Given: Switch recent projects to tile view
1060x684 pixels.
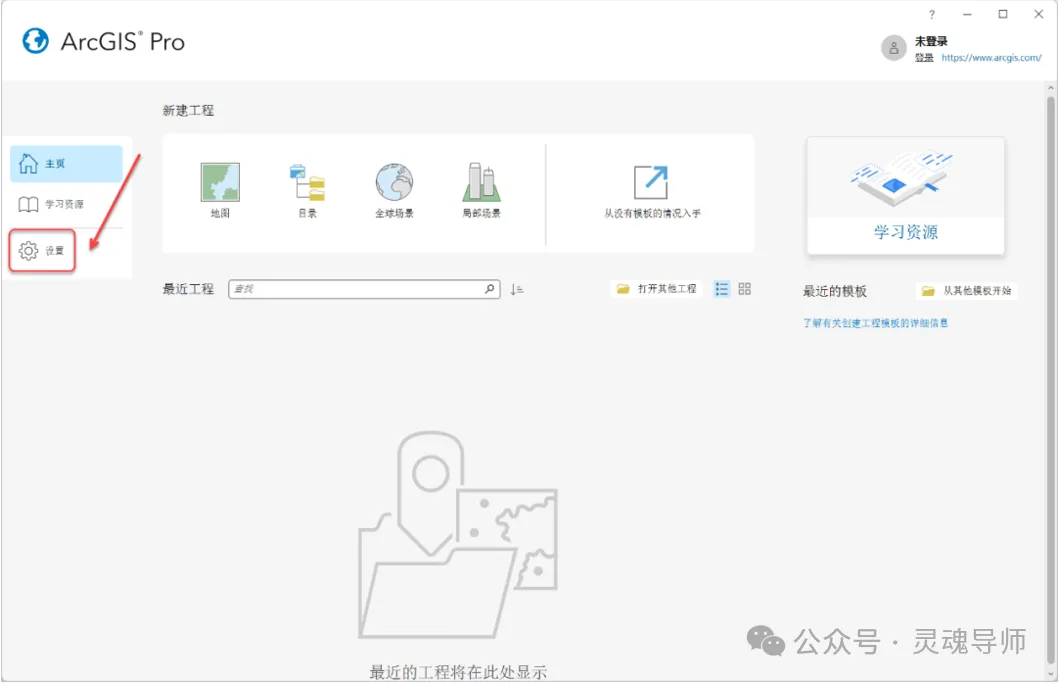Looking at the screenshot, I should 744,289.
